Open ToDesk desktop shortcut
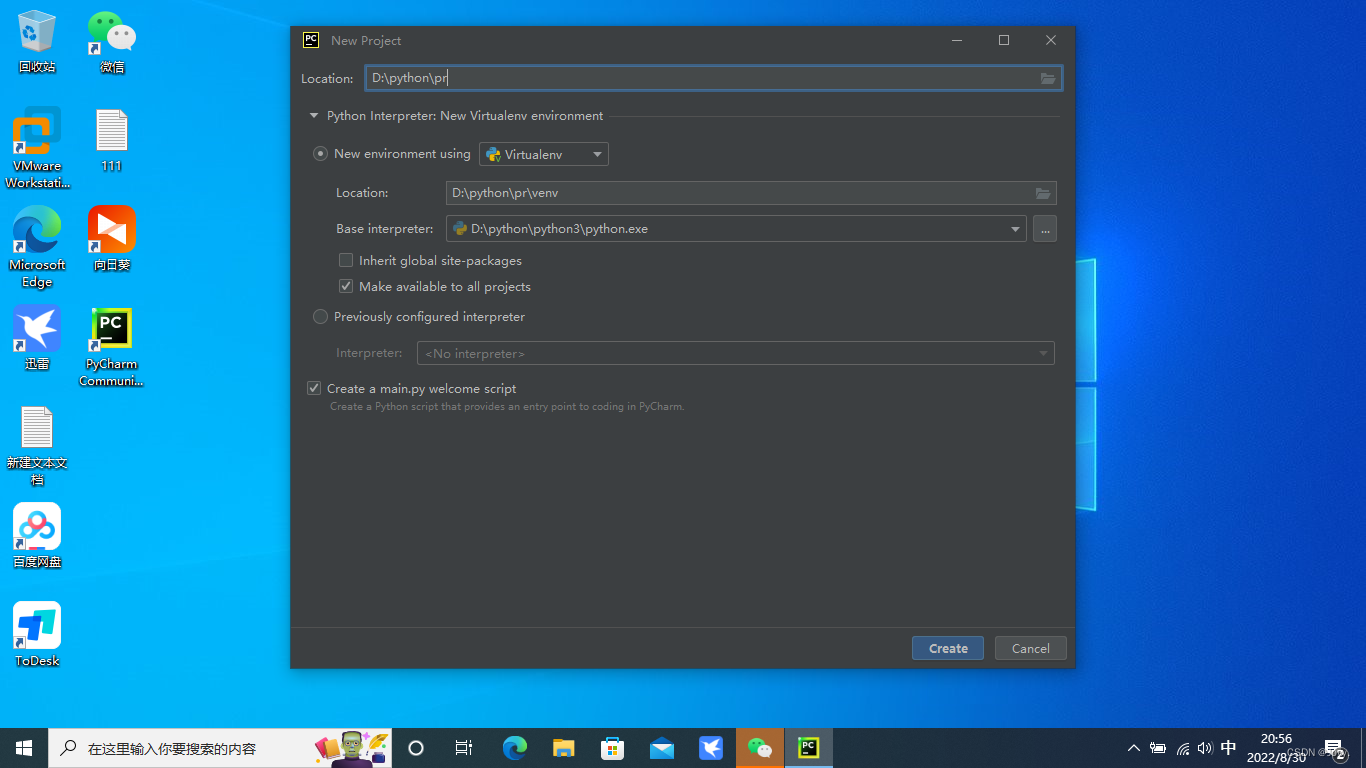 (37, 635)
